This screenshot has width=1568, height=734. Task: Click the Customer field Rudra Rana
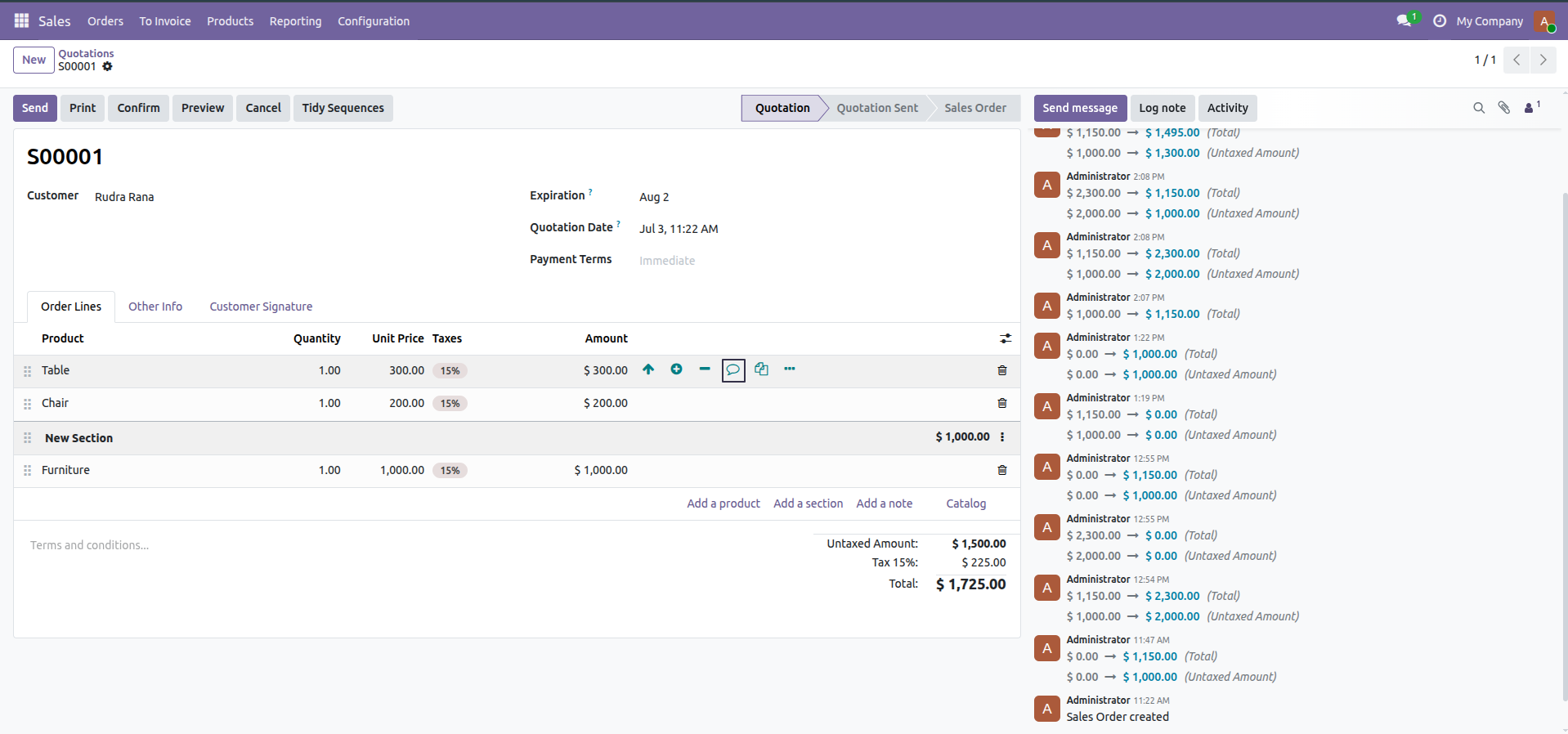coord(124,197)
